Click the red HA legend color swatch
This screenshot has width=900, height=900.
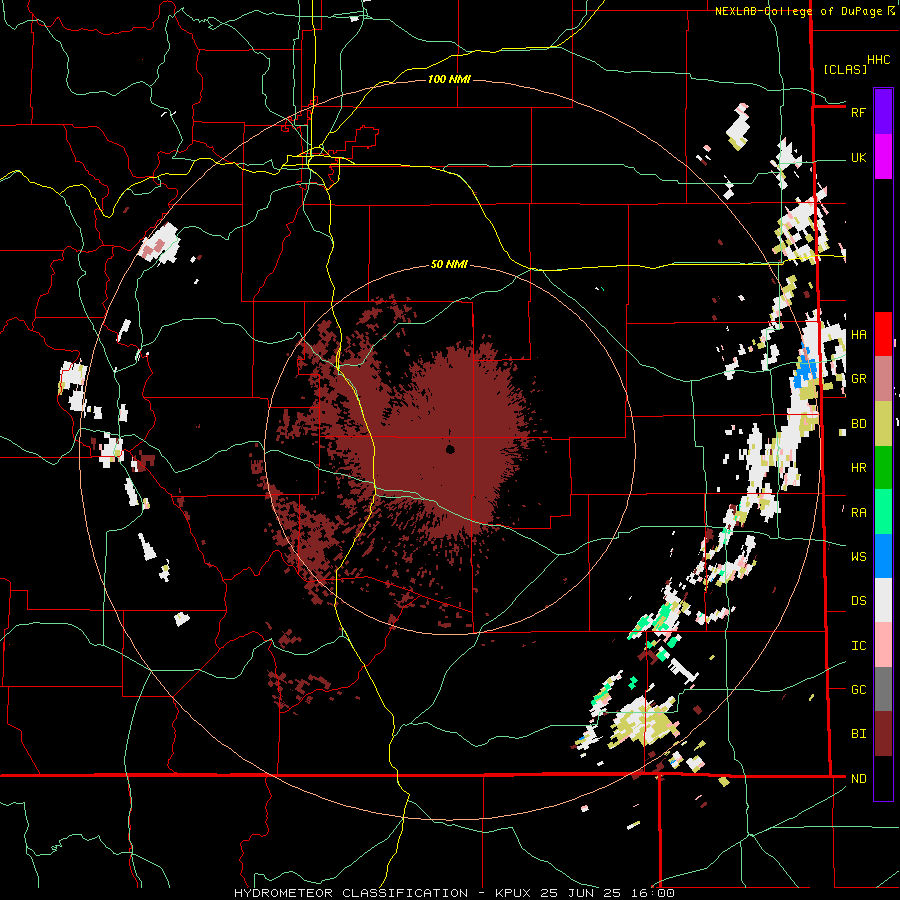883,334
